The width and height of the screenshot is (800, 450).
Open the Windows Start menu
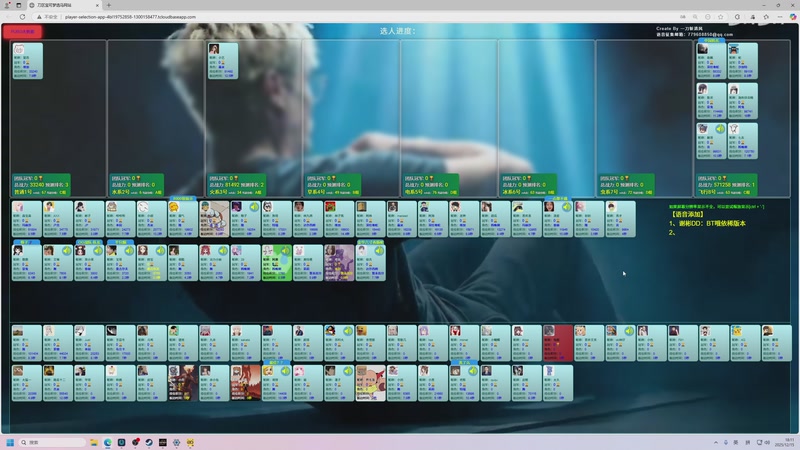coord(10,442)
